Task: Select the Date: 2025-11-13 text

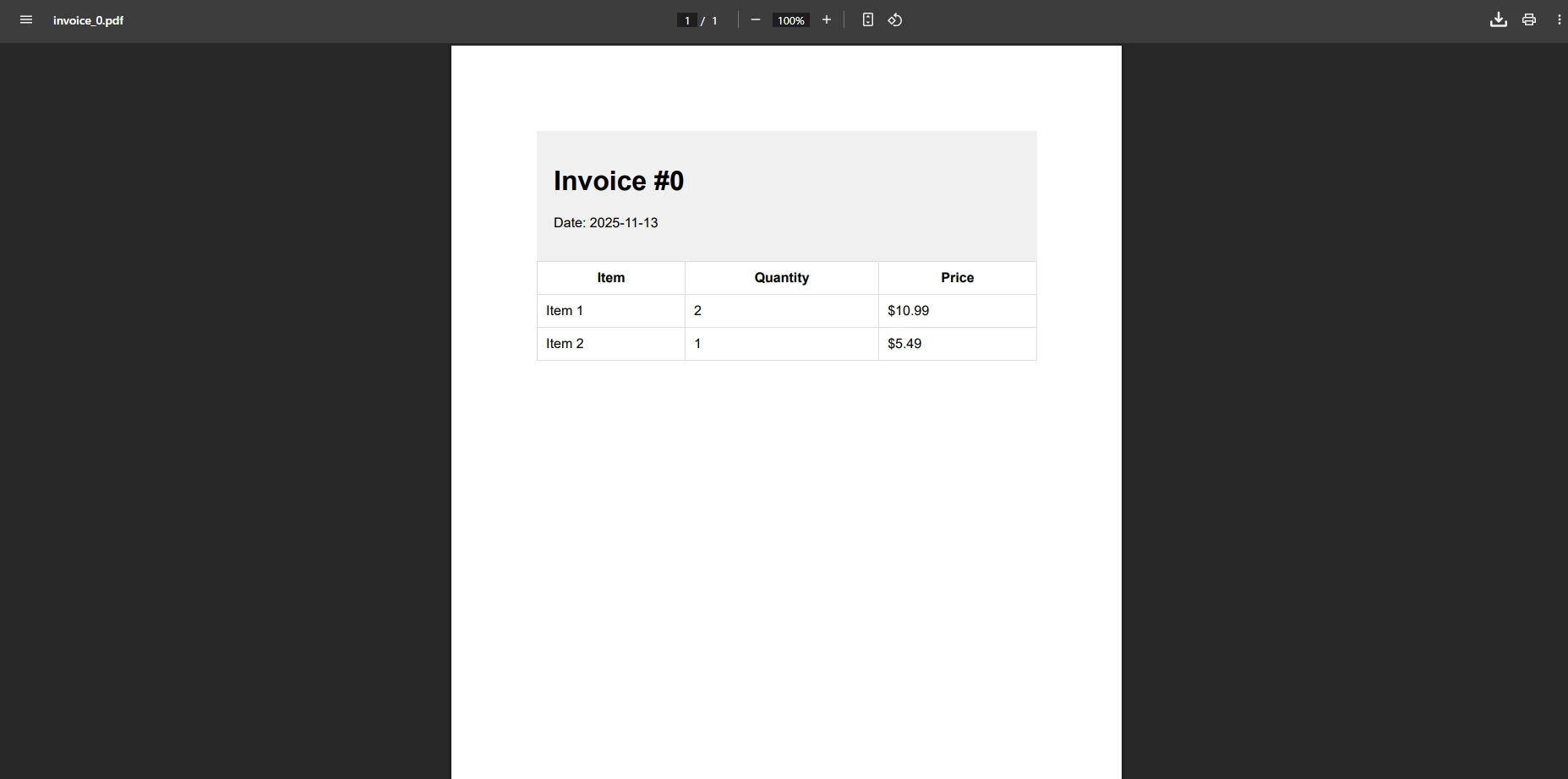Action: (x=606, y=222)
